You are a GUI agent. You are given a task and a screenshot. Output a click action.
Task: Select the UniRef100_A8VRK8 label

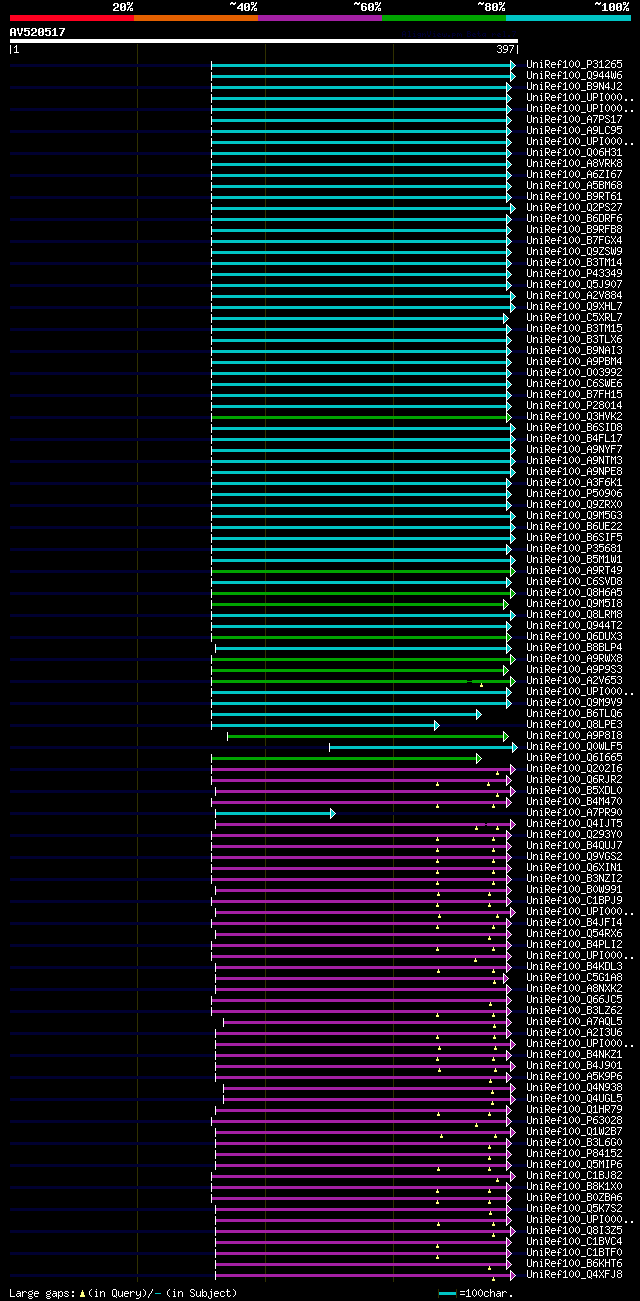pos(574,164)
